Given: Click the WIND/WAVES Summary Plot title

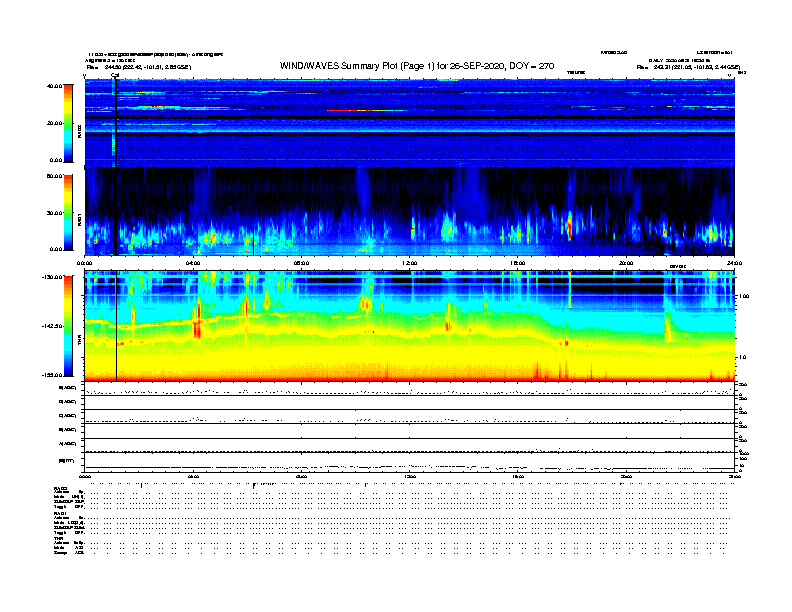Looking at the screenshot, I should (417, 66).
